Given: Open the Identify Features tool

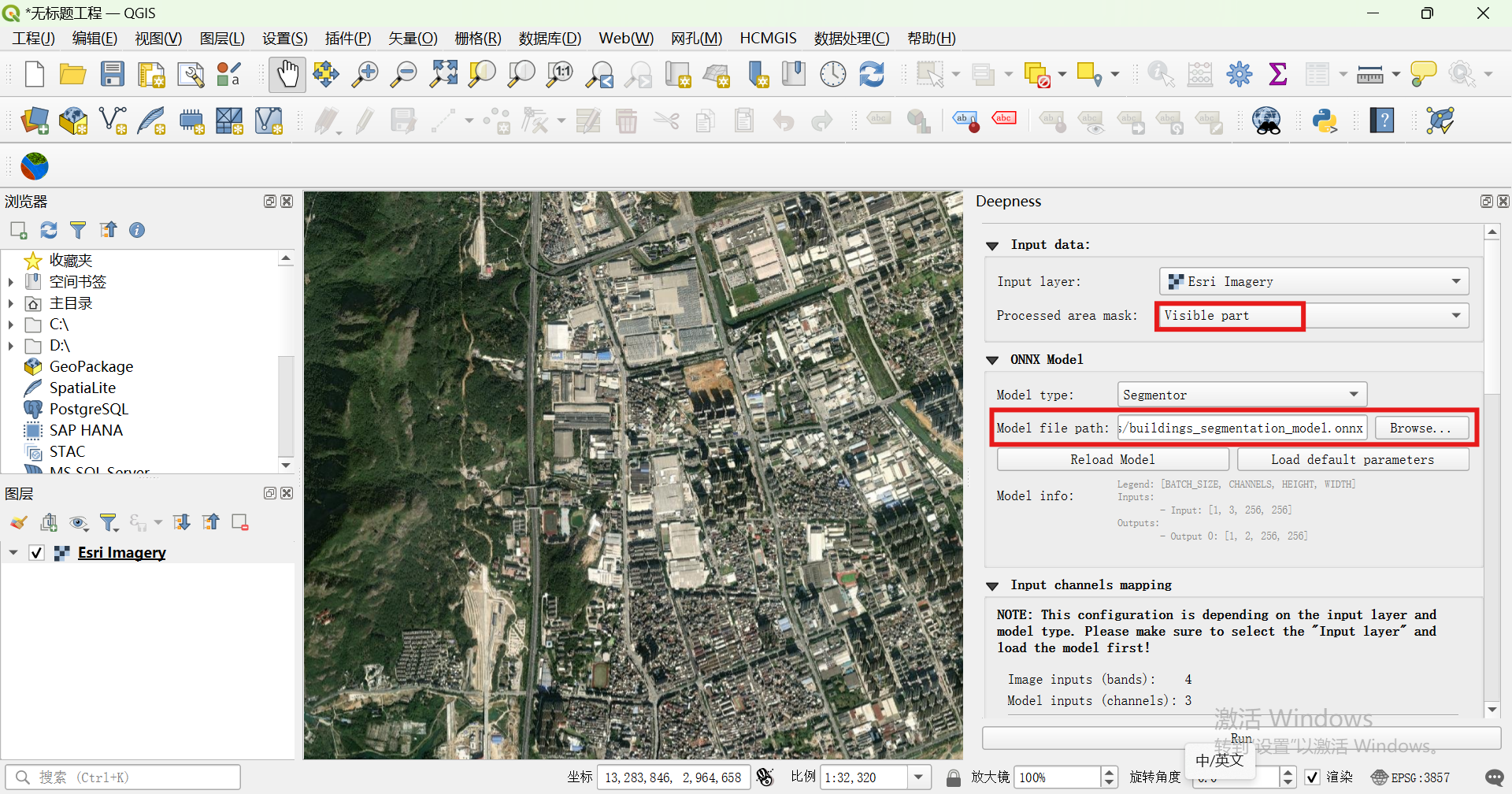Looking at the screenshot, I should point(1158,73).
